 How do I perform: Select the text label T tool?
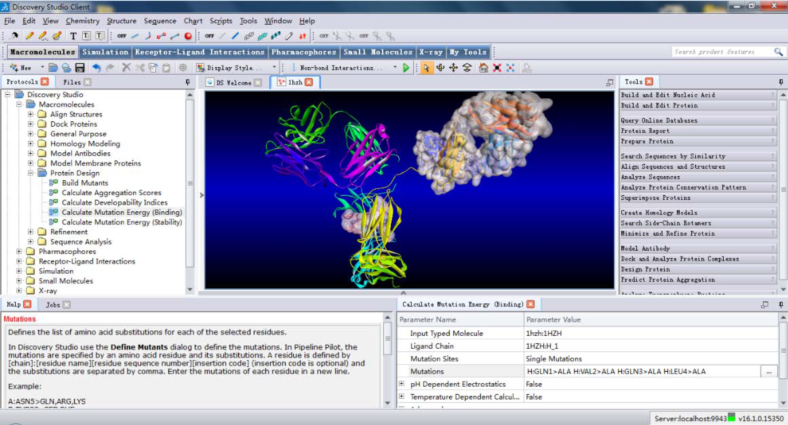pos(73,36)
